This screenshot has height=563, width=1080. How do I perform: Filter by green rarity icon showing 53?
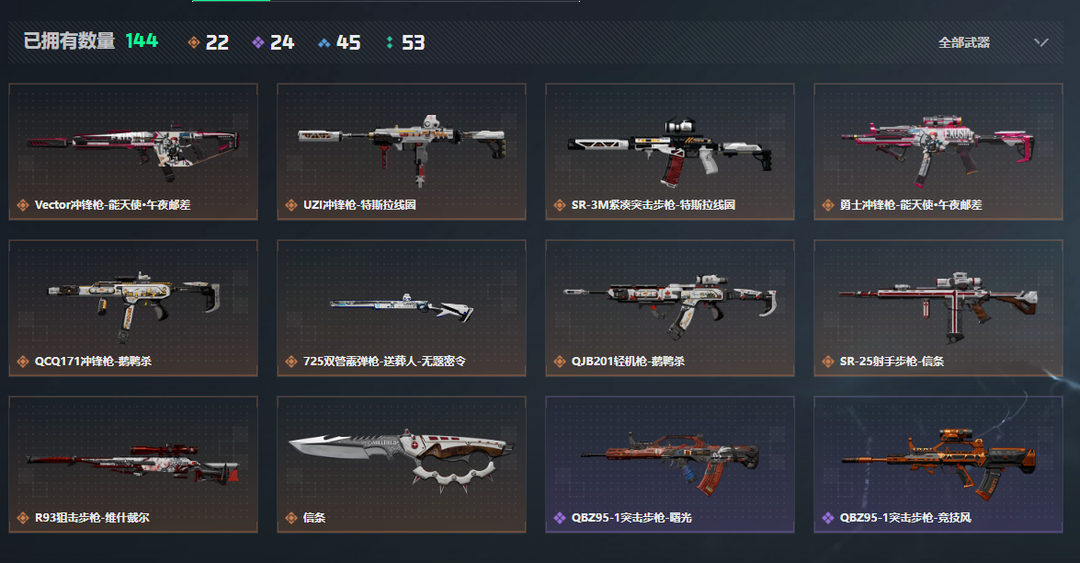[x=405, y=43]
